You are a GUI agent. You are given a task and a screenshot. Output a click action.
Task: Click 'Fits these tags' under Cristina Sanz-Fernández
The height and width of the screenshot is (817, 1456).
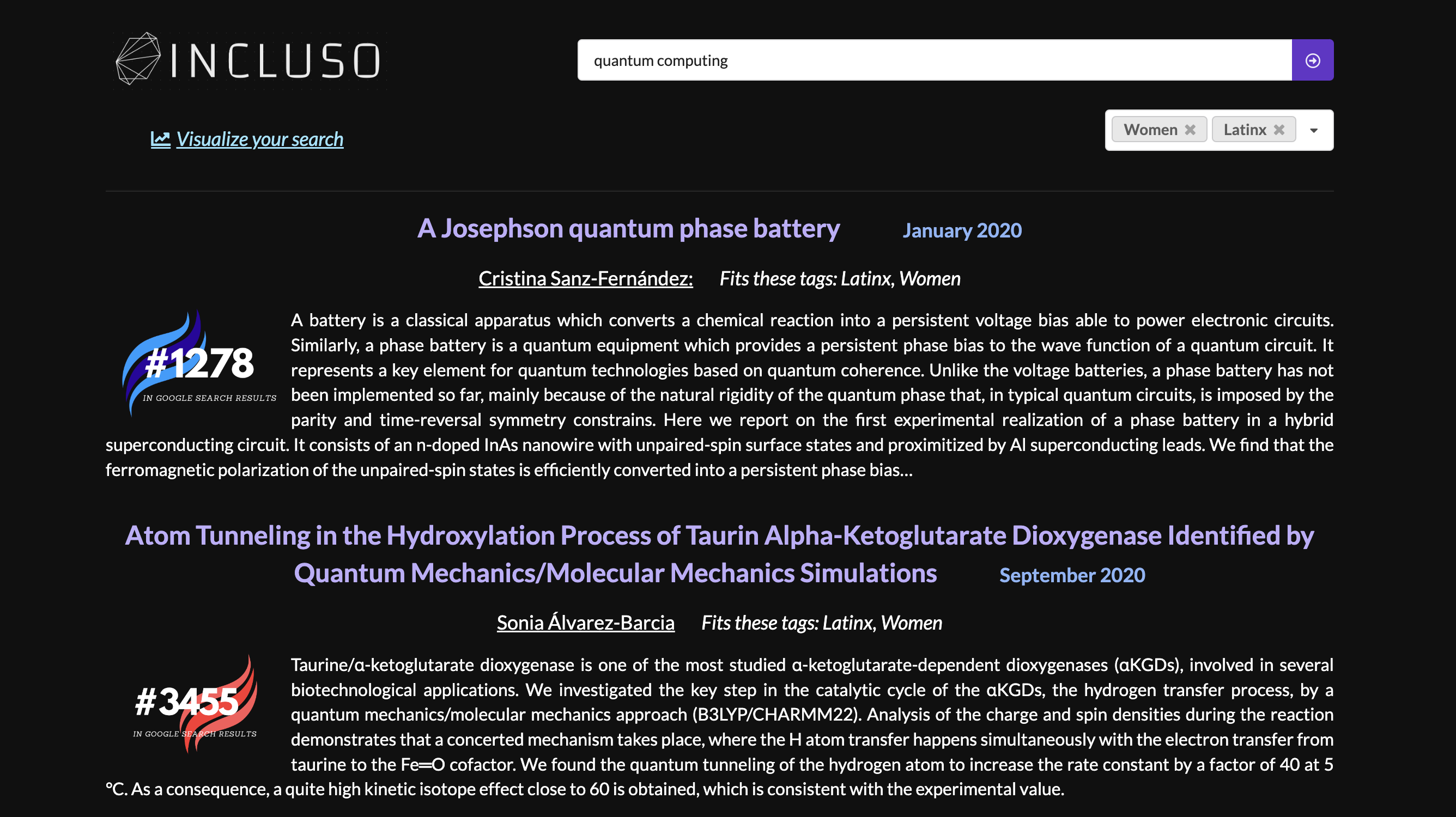[x=840, y=278]
